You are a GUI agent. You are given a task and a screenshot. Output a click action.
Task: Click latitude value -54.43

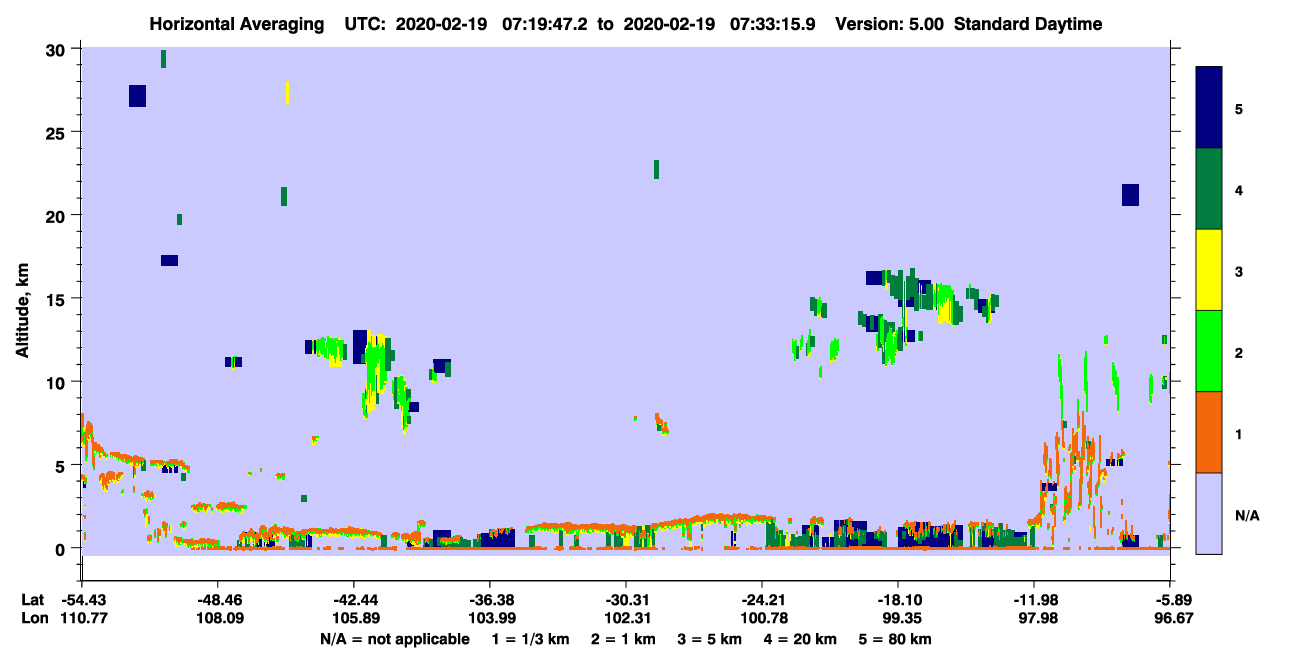point(81,600)
